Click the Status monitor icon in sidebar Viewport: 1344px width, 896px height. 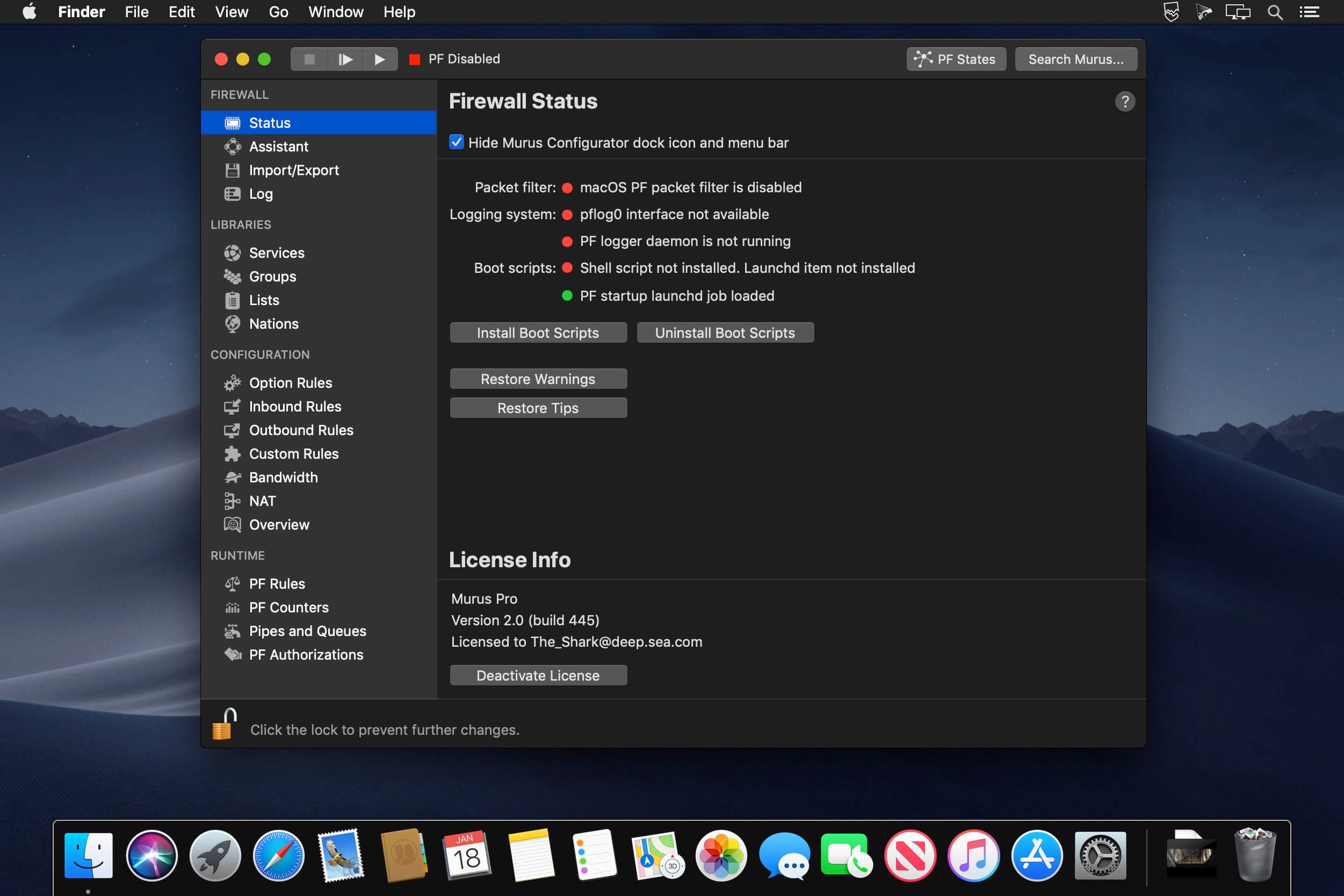click(232, 123)
